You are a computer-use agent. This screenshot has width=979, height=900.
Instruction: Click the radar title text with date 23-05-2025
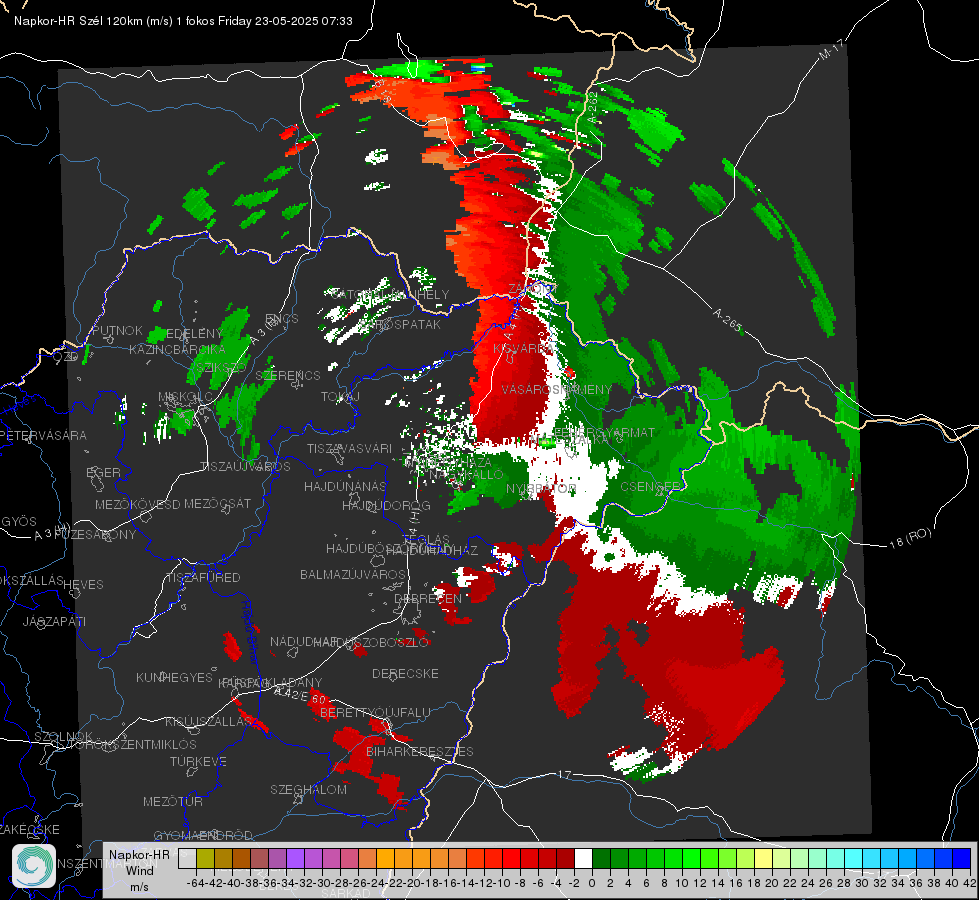click(x=183, y=21)
